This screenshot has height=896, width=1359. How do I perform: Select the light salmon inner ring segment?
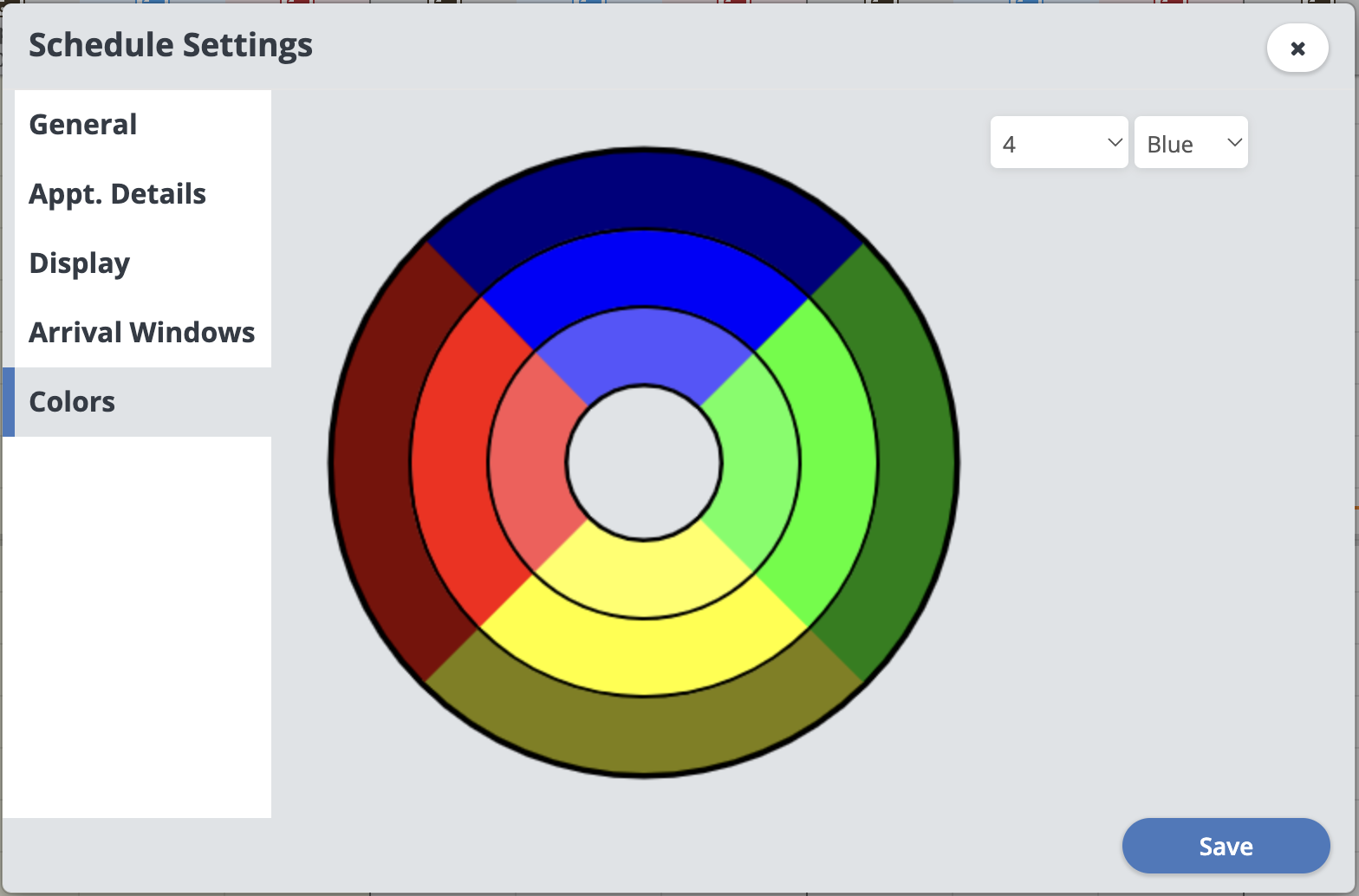coord(527,462)
